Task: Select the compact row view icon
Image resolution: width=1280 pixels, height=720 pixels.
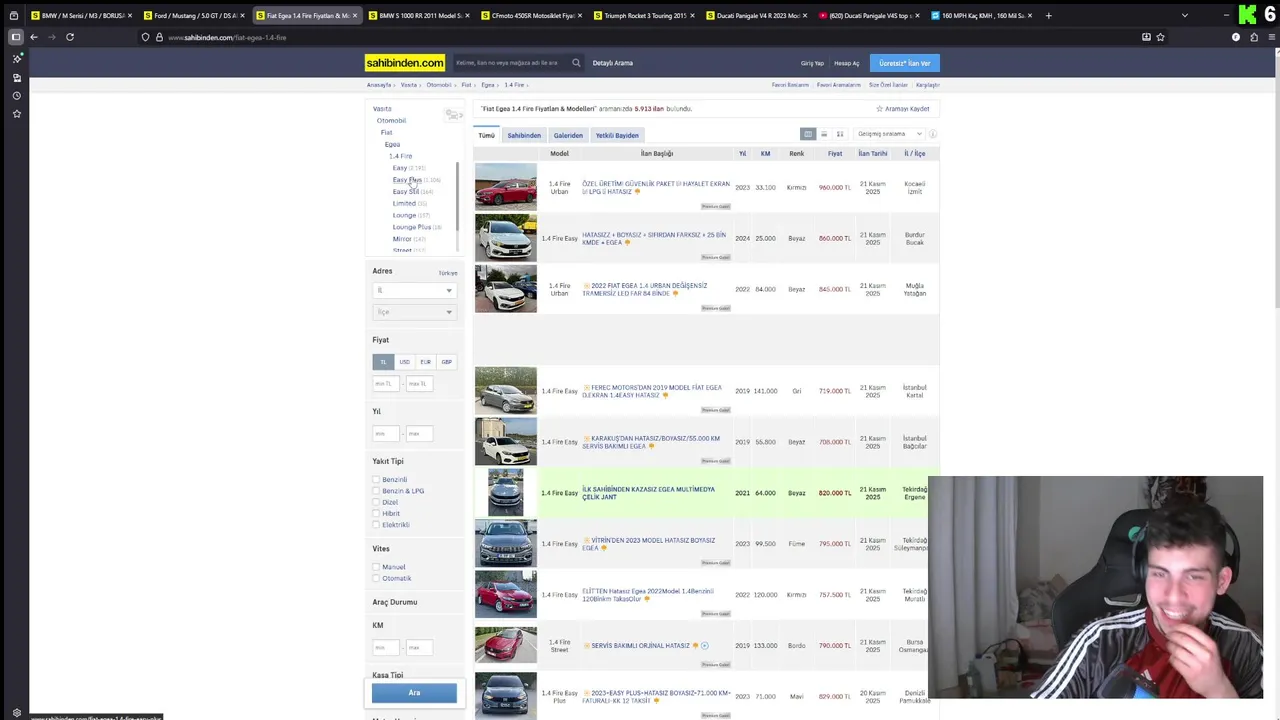Action: [824, 134]
